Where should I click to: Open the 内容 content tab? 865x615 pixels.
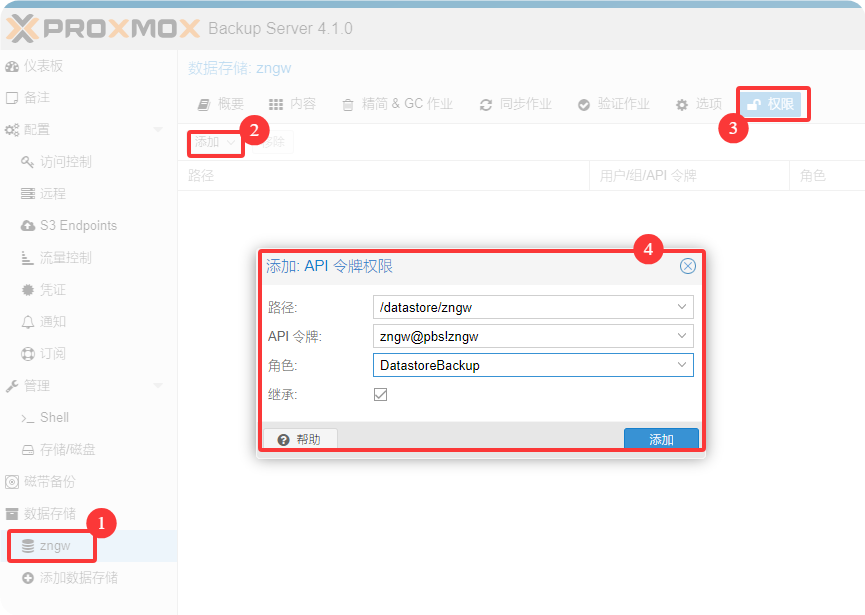(x=292, y=104)
